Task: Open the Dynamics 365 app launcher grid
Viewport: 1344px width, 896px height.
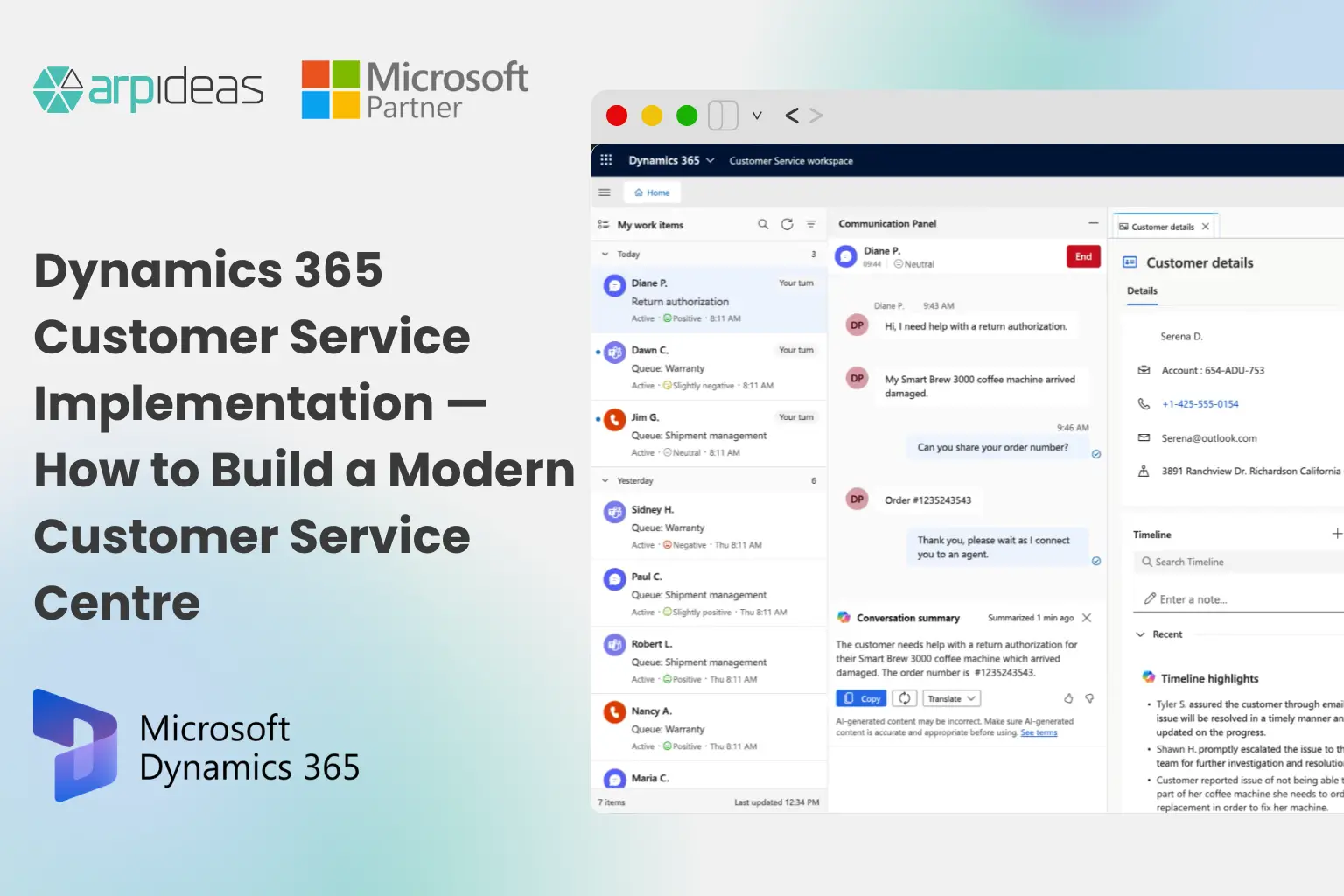Action: click(605, 160)
